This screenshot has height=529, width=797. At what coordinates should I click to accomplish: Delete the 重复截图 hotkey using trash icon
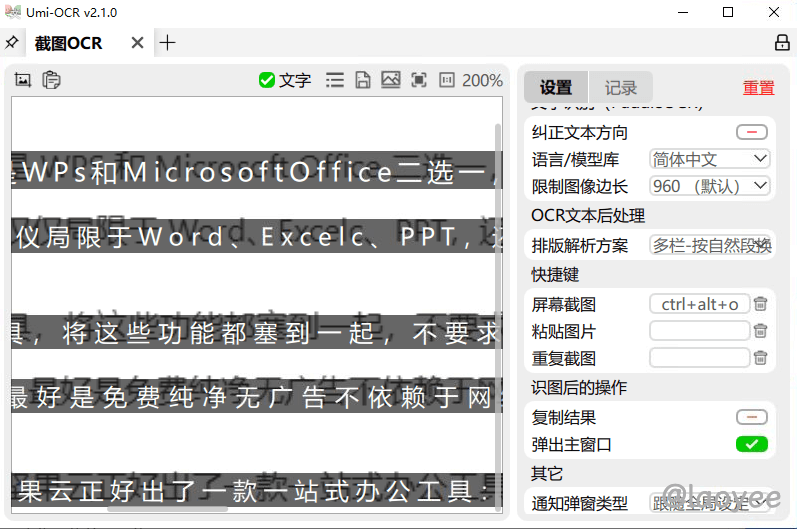click(x=761, y=358)
